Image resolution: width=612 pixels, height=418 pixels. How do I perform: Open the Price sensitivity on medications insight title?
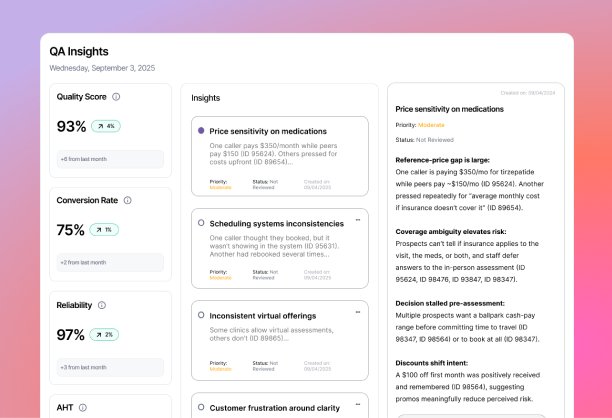click(268, 132)
